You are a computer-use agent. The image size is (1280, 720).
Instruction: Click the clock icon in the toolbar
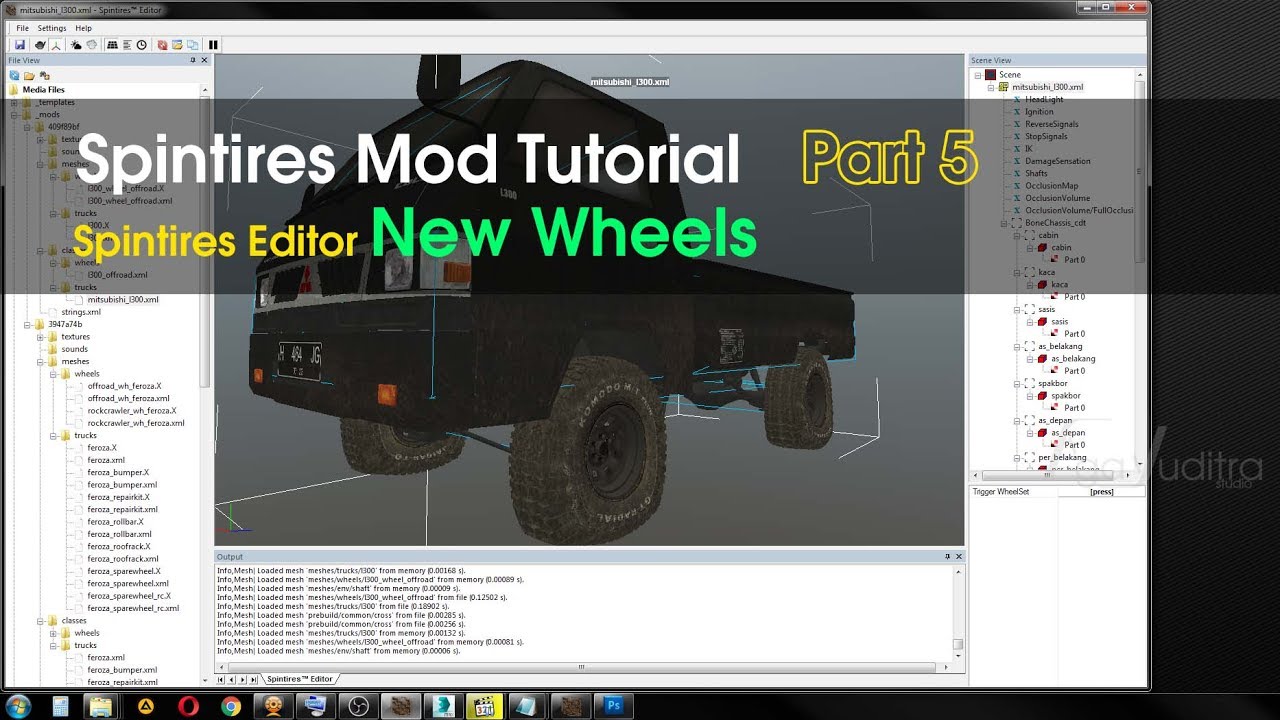click(142, 45)
